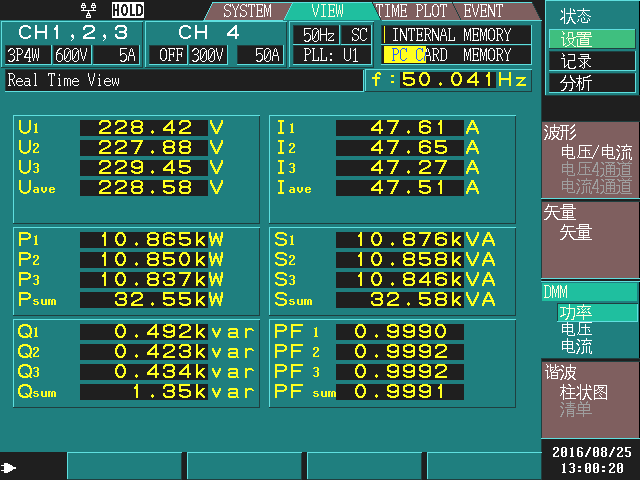Open the 50A current range for CH 4
This screenshot has height=480, width=640.
pyautogui.click(x=267, y=55)
